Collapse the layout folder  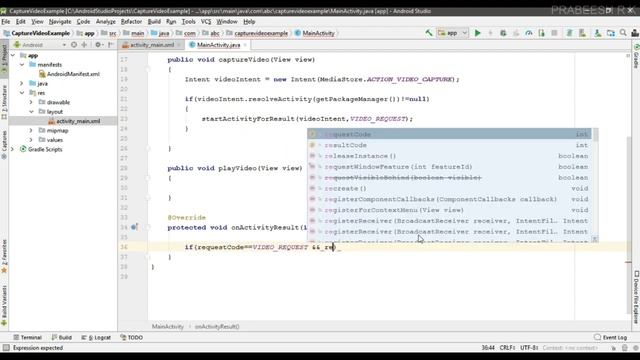pyautogui.click(x=31, y=111)
